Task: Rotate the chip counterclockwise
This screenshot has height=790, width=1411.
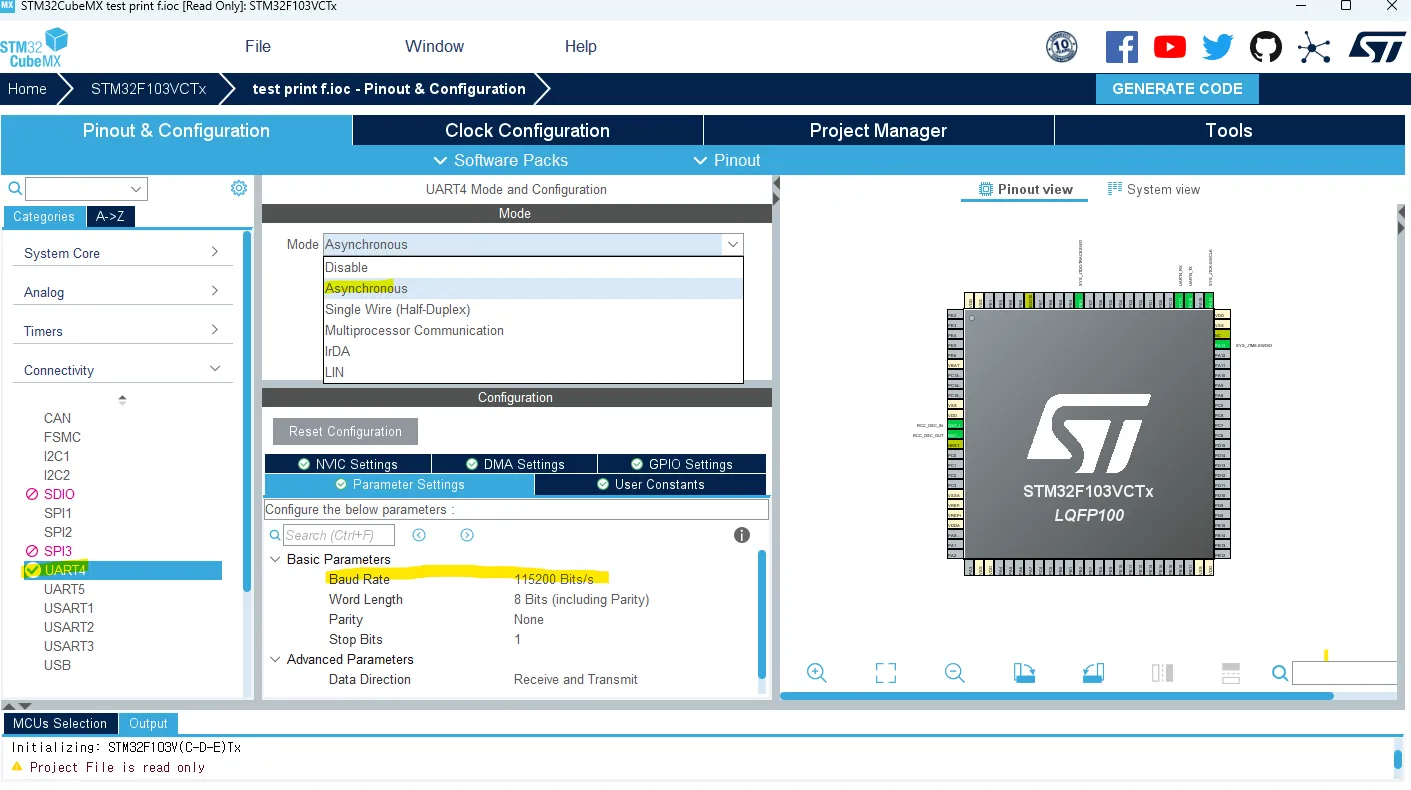Action: [1093, 673]
